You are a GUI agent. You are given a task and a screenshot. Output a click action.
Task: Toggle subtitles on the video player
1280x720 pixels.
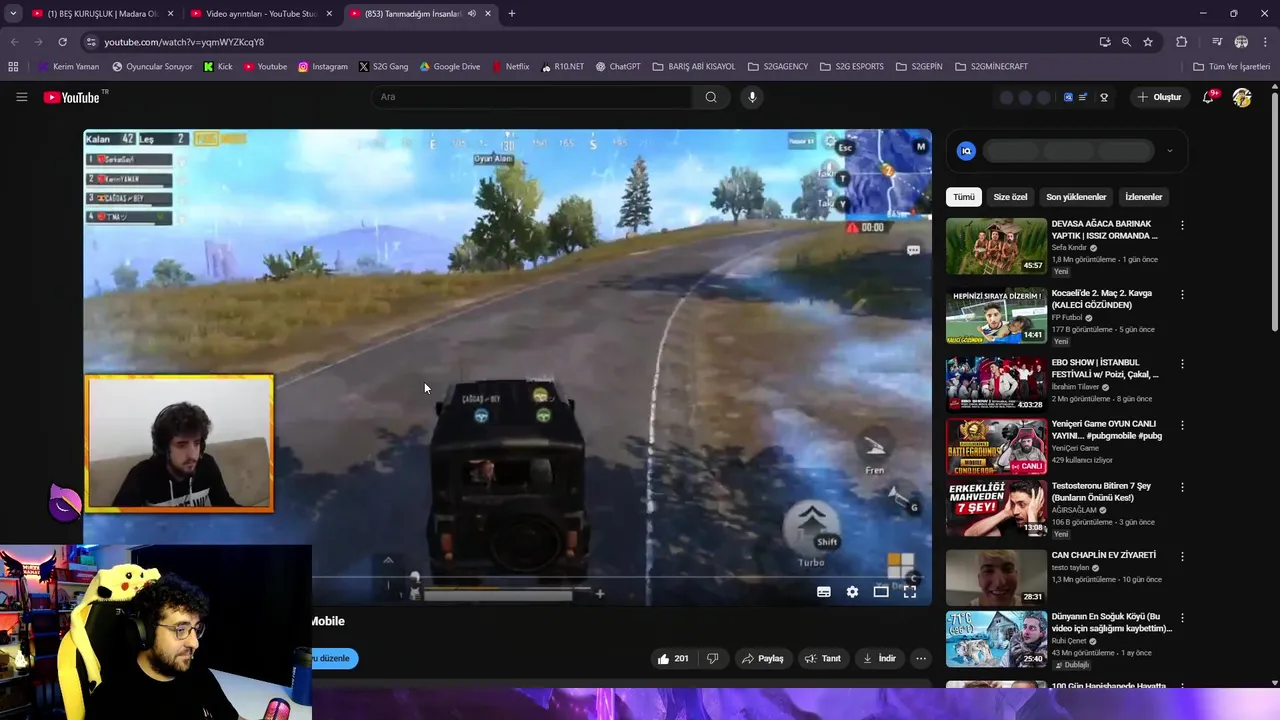coord(824,592)
